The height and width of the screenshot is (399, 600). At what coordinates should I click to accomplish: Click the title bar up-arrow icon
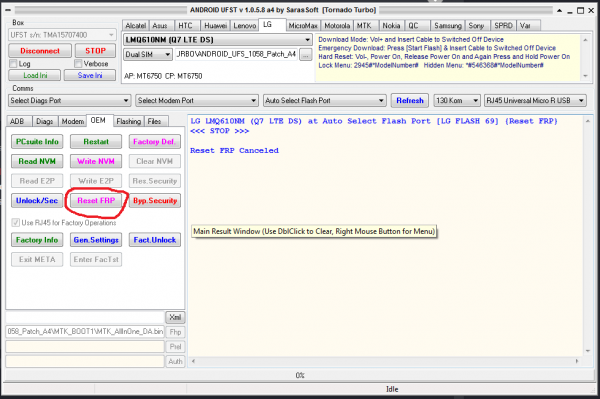559,11
